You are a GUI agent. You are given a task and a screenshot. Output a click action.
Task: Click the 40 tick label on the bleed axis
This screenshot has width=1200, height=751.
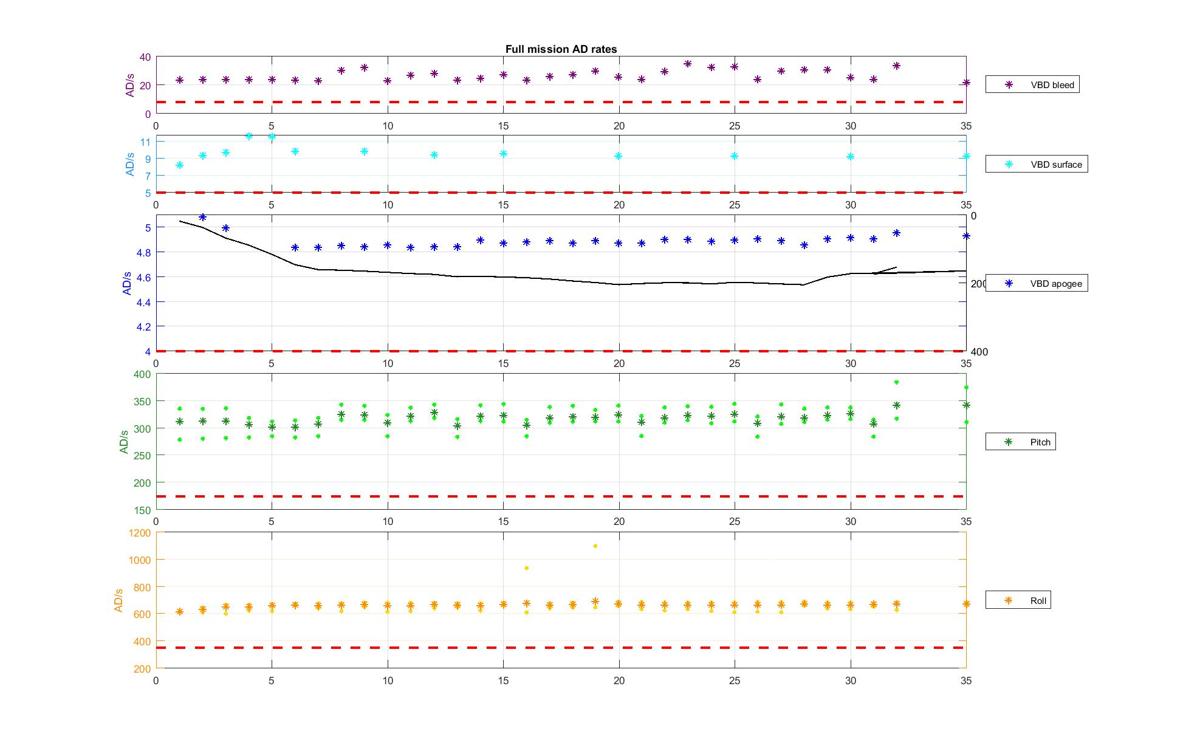pyautogui.click(x=146, y=58)
